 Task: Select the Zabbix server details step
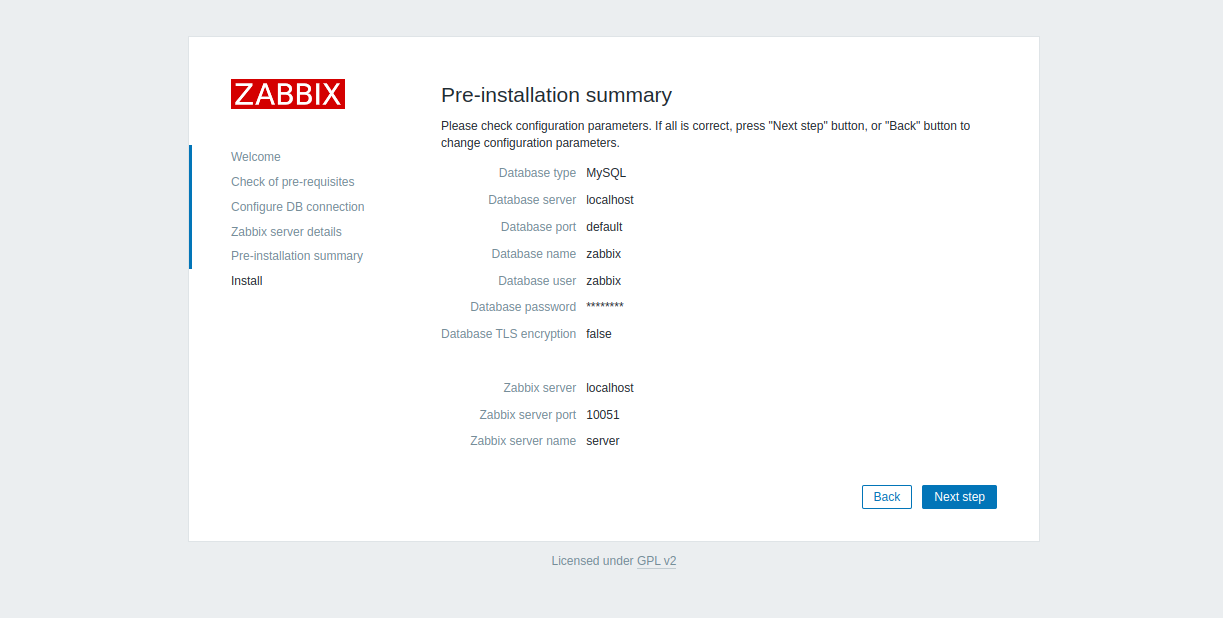point(286,232)
